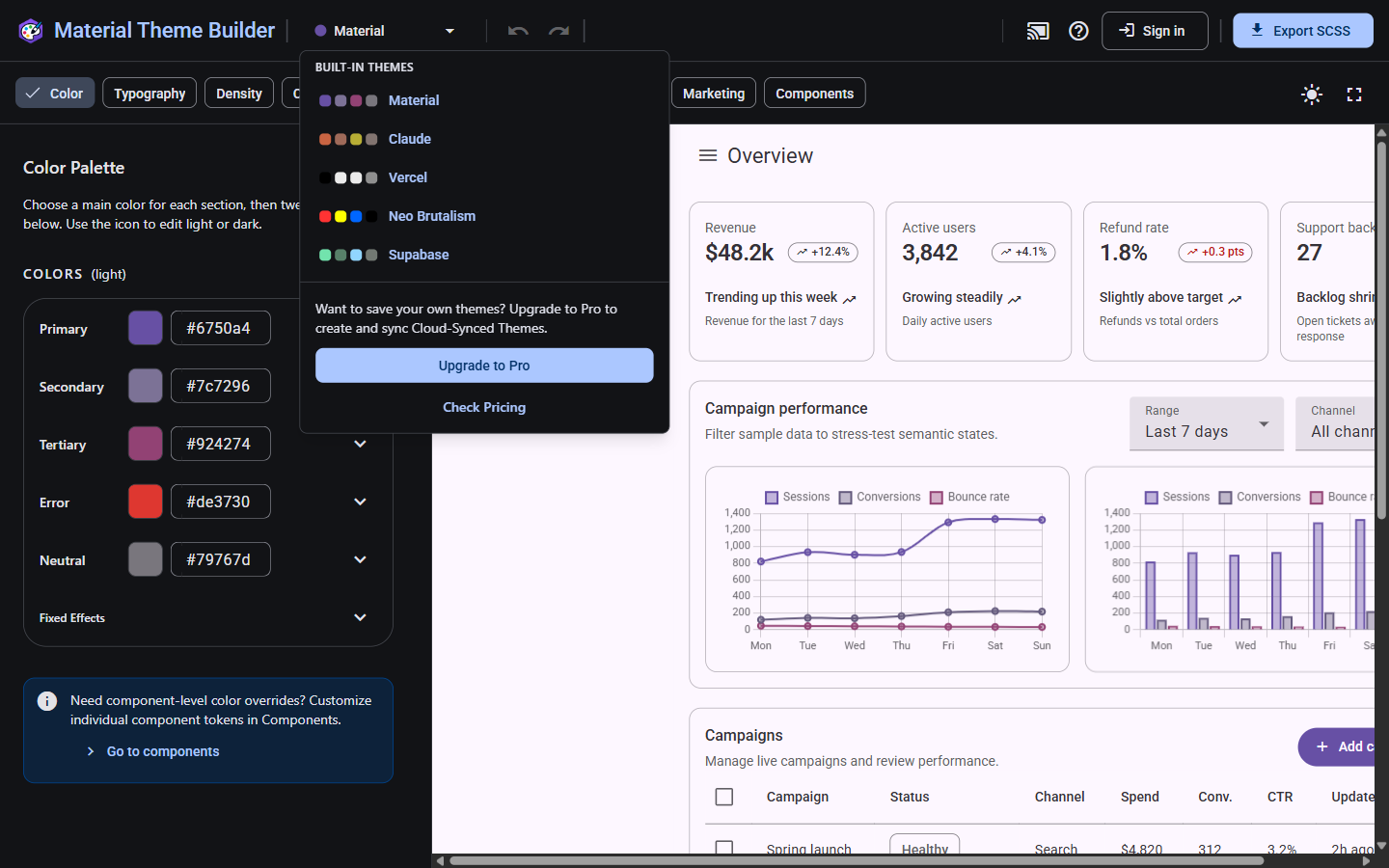The image size is (1389, 868).
Task: Toggle Conversions legend in the bar chart
Action: click(1260, 497)
